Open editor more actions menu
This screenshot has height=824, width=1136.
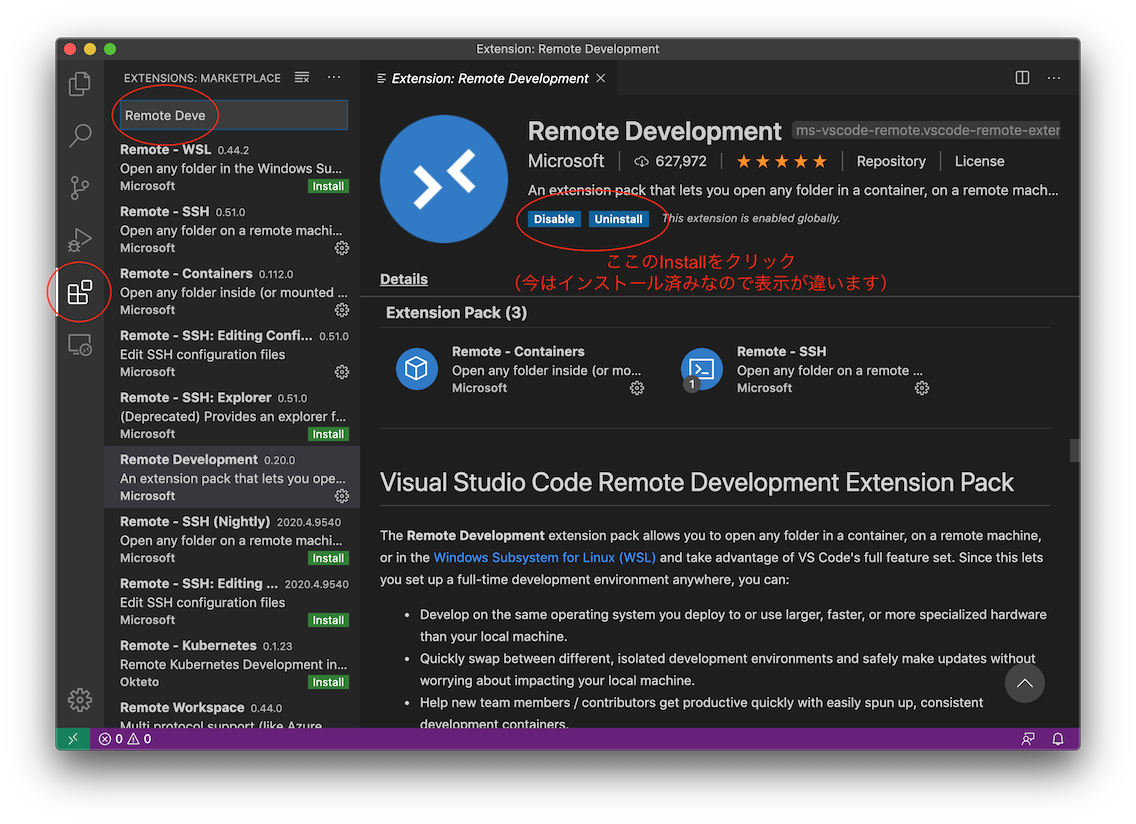1054,78
